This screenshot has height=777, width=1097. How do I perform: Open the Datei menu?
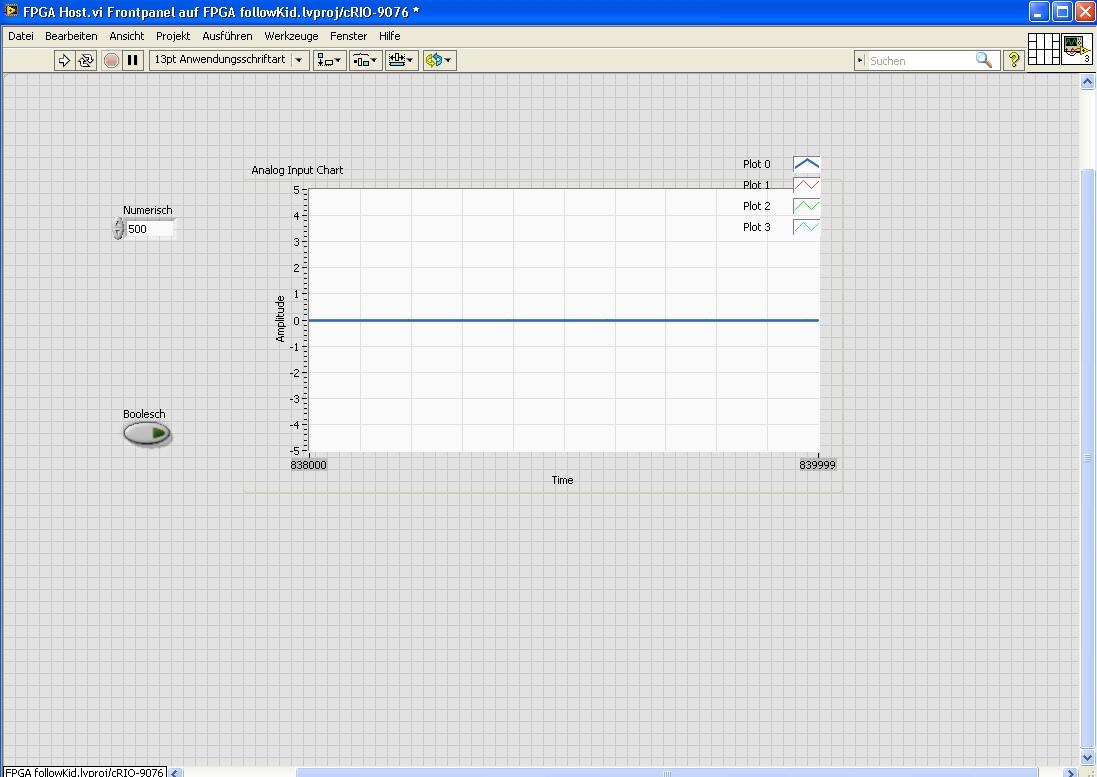point(21,36)
